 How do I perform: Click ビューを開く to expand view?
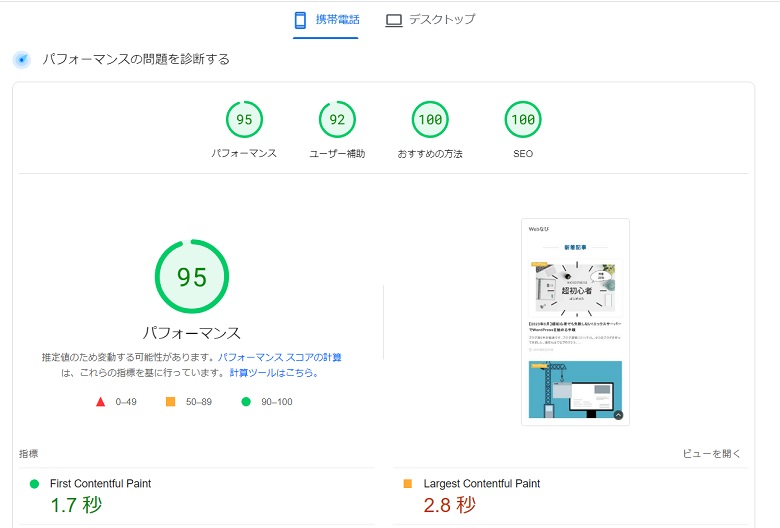[x=711, y=453]
